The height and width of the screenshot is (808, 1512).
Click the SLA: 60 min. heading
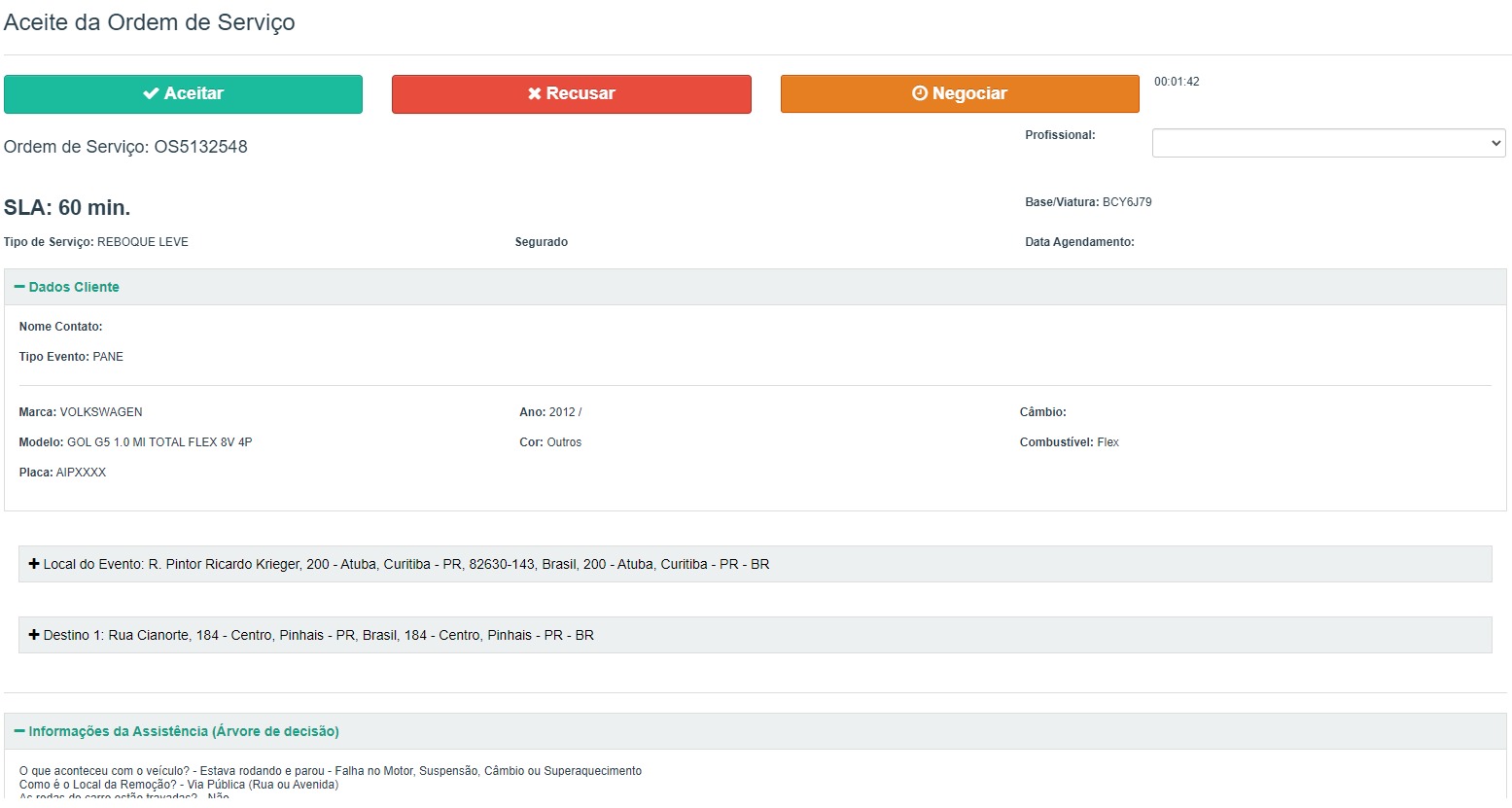67,208
